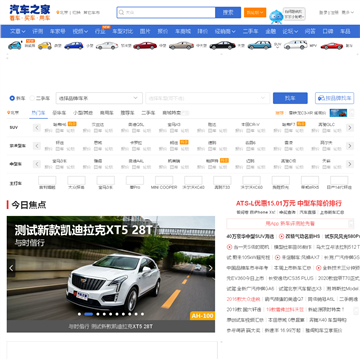Select the first carousel indicator dot
The width and height of the screenshot is (360, 360).
(x=79, y=314)
